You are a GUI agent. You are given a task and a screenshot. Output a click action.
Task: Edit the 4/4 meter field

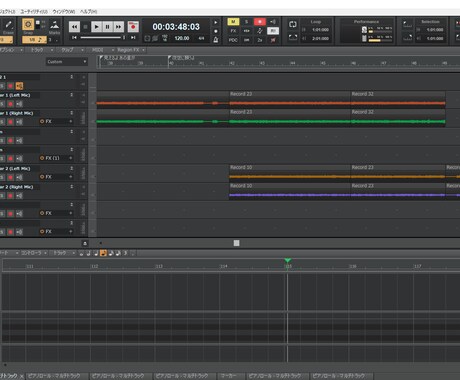(x=201, y=38)
